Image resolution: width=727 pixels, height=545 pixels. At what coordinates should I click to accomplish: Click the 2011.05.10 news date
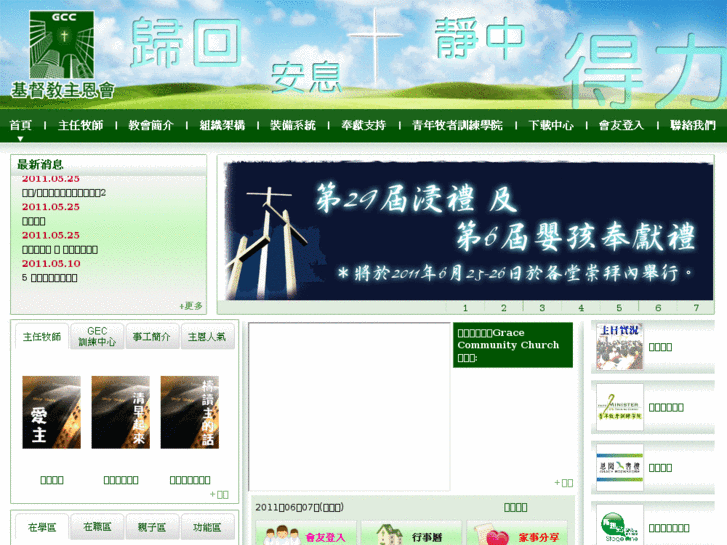coord(51,263)
